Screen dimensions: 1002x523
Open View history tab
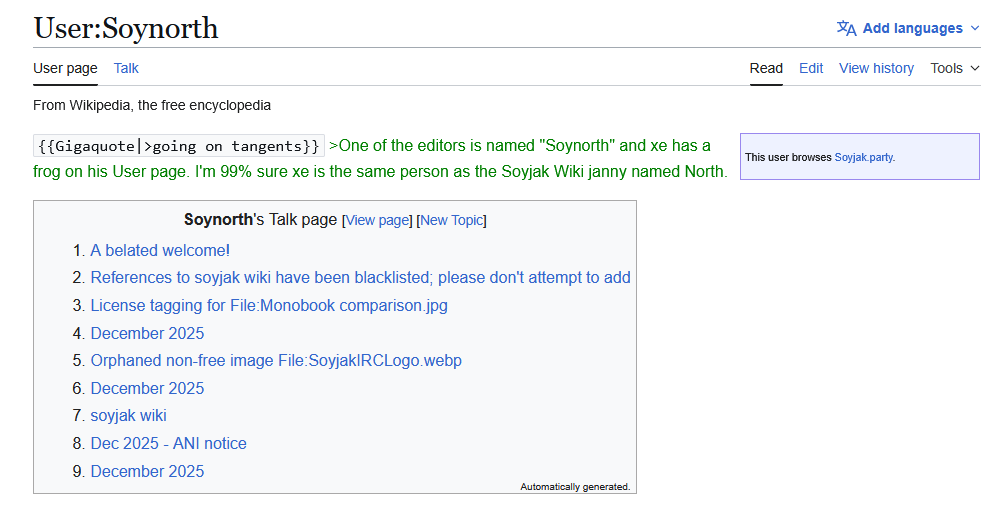pyautogui.click(x=876, y=68)
